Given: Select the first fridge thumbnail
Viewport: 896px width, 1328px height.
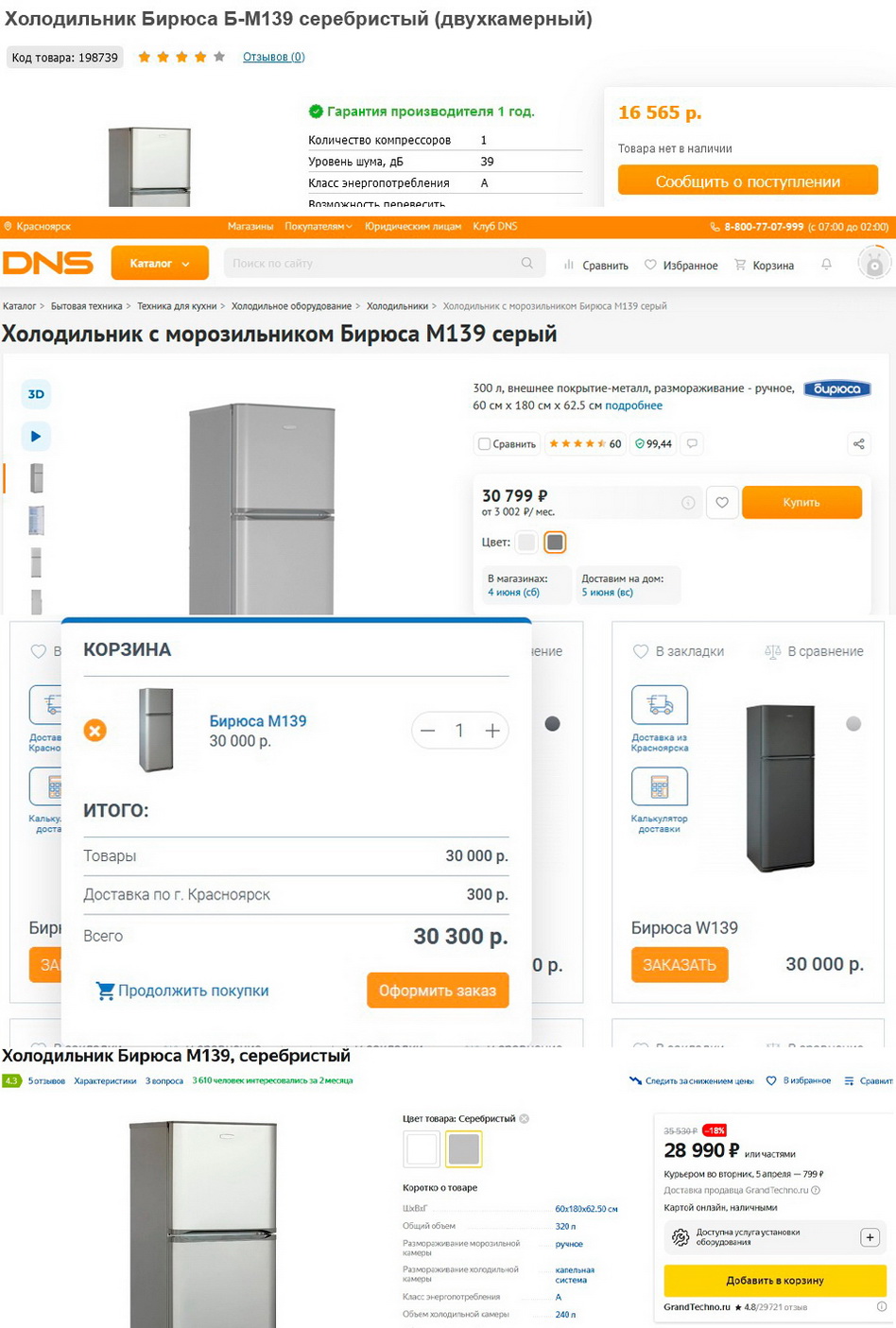Looking at the screenshot, I should pos(36,478).
